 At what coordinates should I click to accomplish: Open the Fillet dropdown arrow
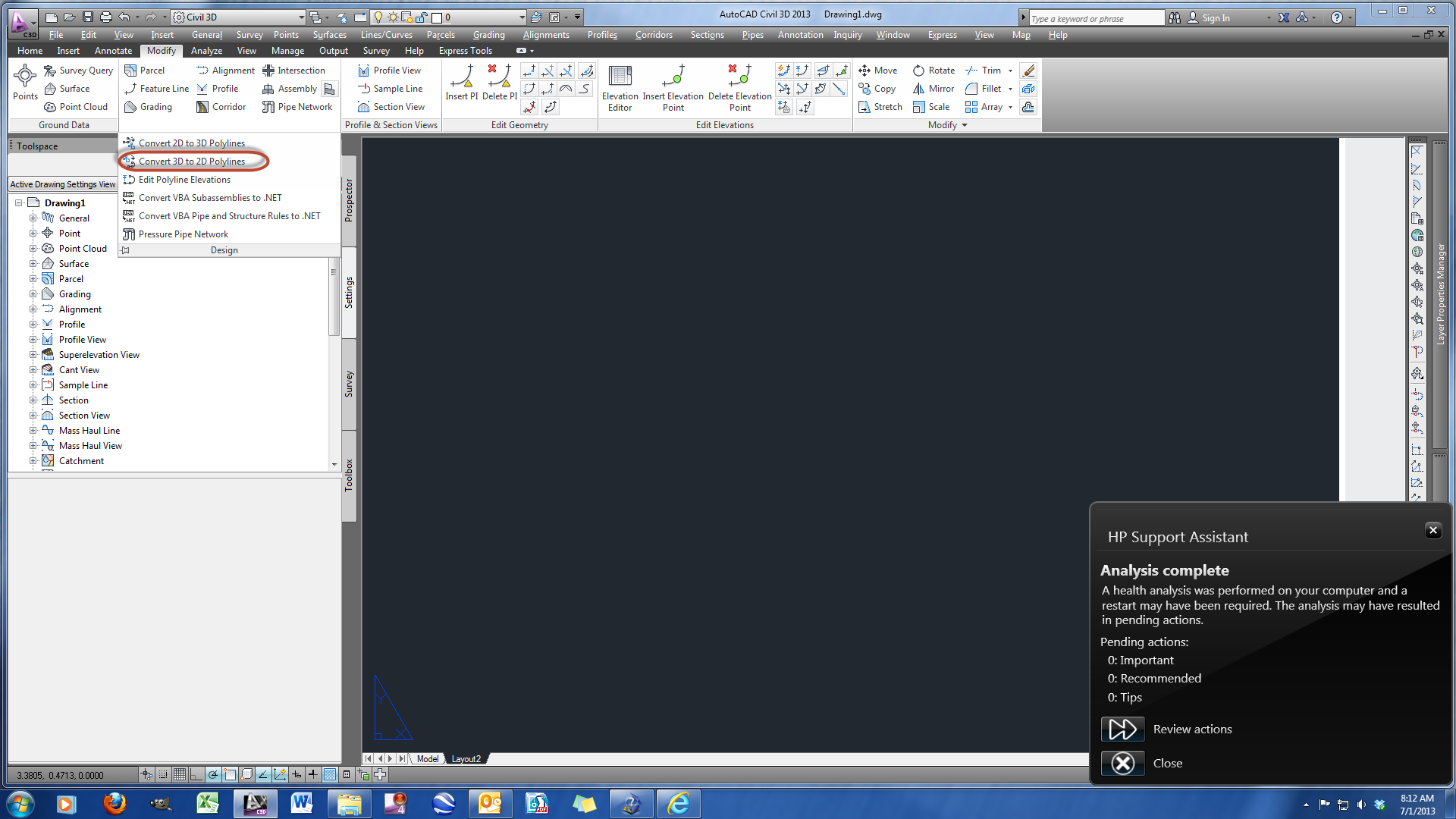[1010, 89]
